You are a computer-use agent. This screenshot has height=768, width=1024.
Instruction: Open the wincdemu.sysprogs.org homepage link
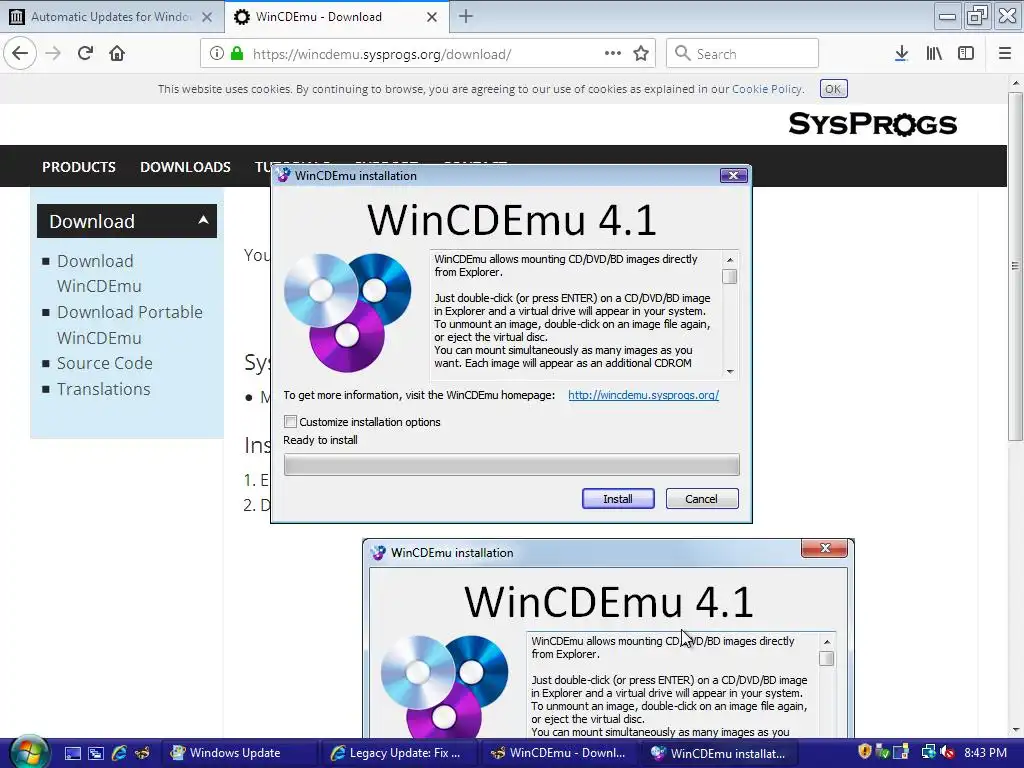tap(643, 395)
